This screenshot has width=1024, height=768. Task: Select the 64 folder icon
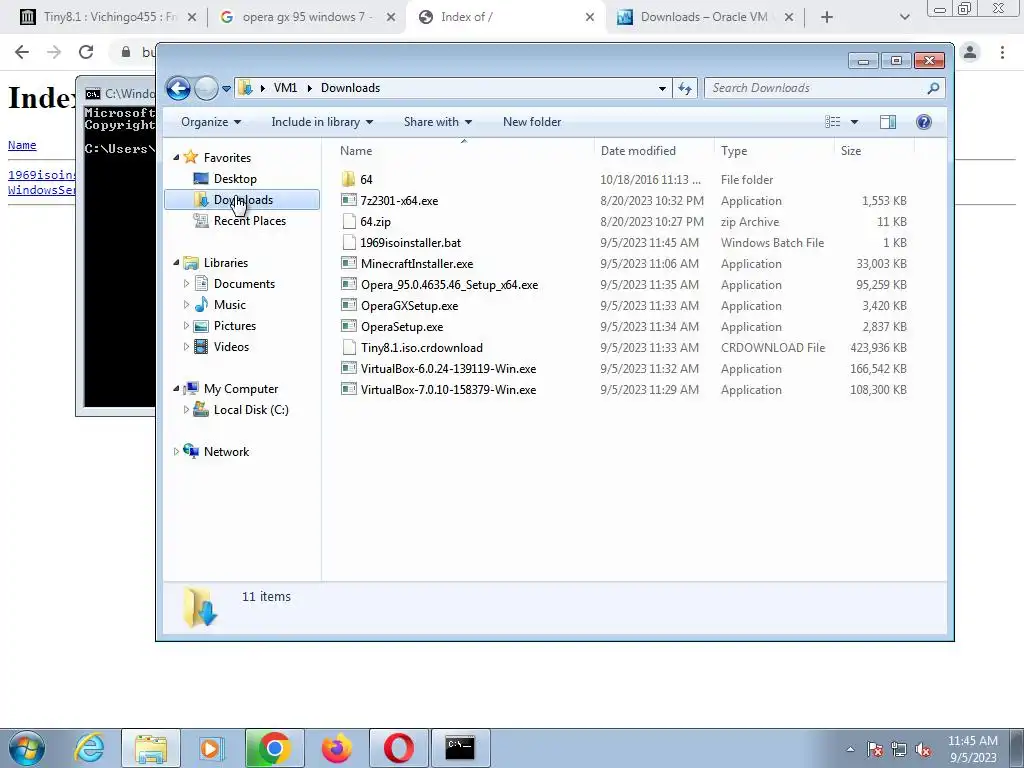tap(349, 180)
